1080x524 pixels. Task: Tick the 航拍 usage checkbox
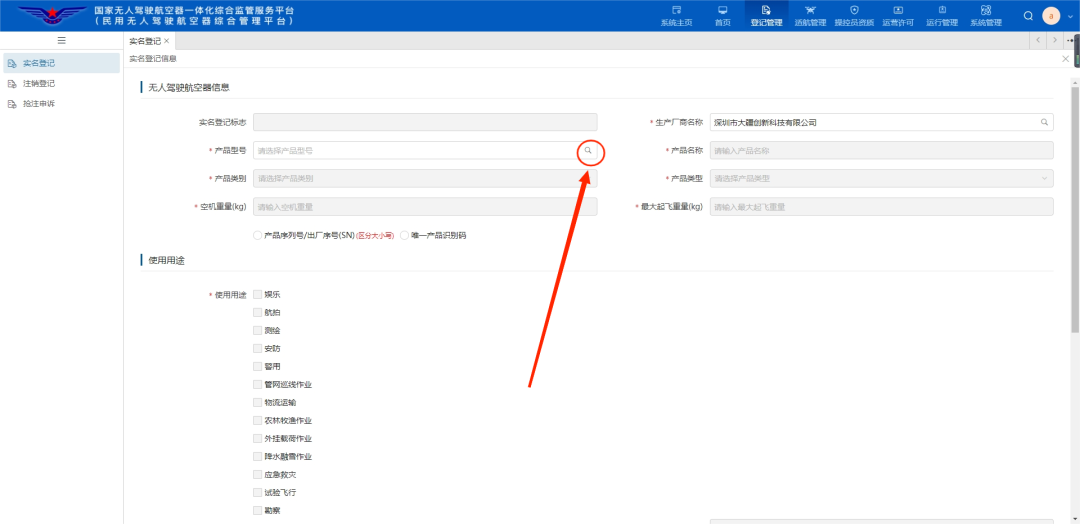[258, 312]
